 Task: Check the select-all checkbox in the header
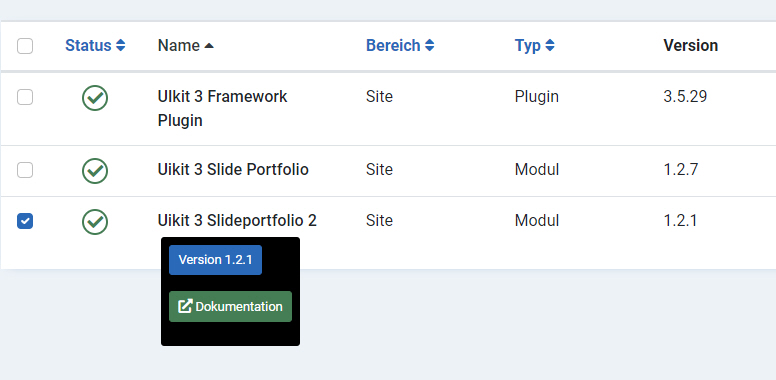[x=25, y=46]
